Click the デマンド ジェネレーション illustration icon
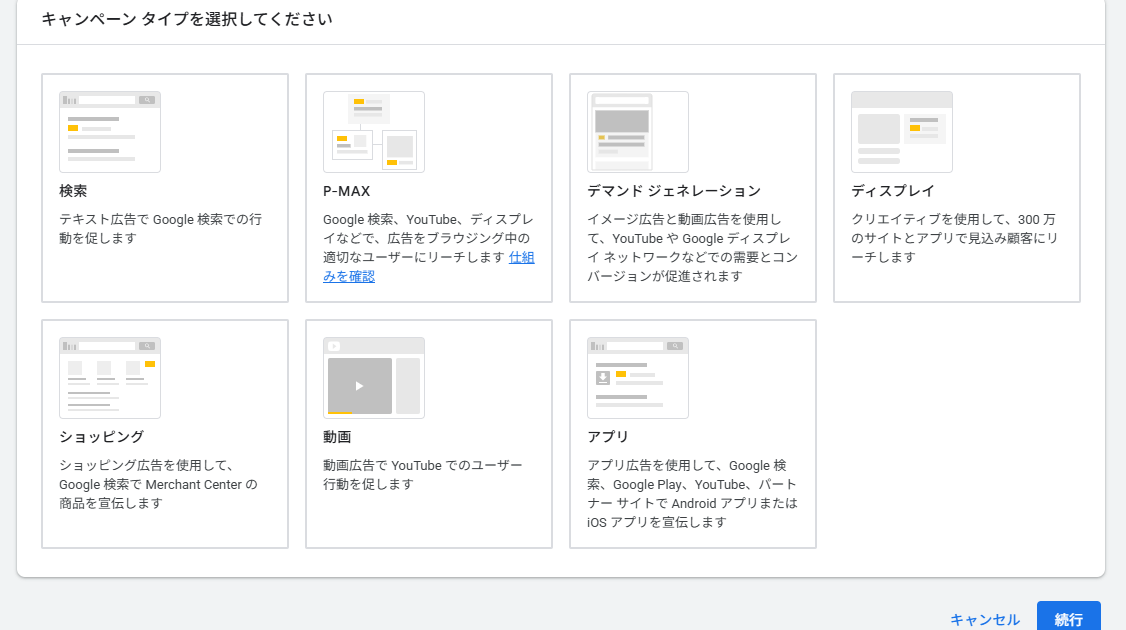The height and width of the screenshot is (630, 1126). [x=638, y=132]
